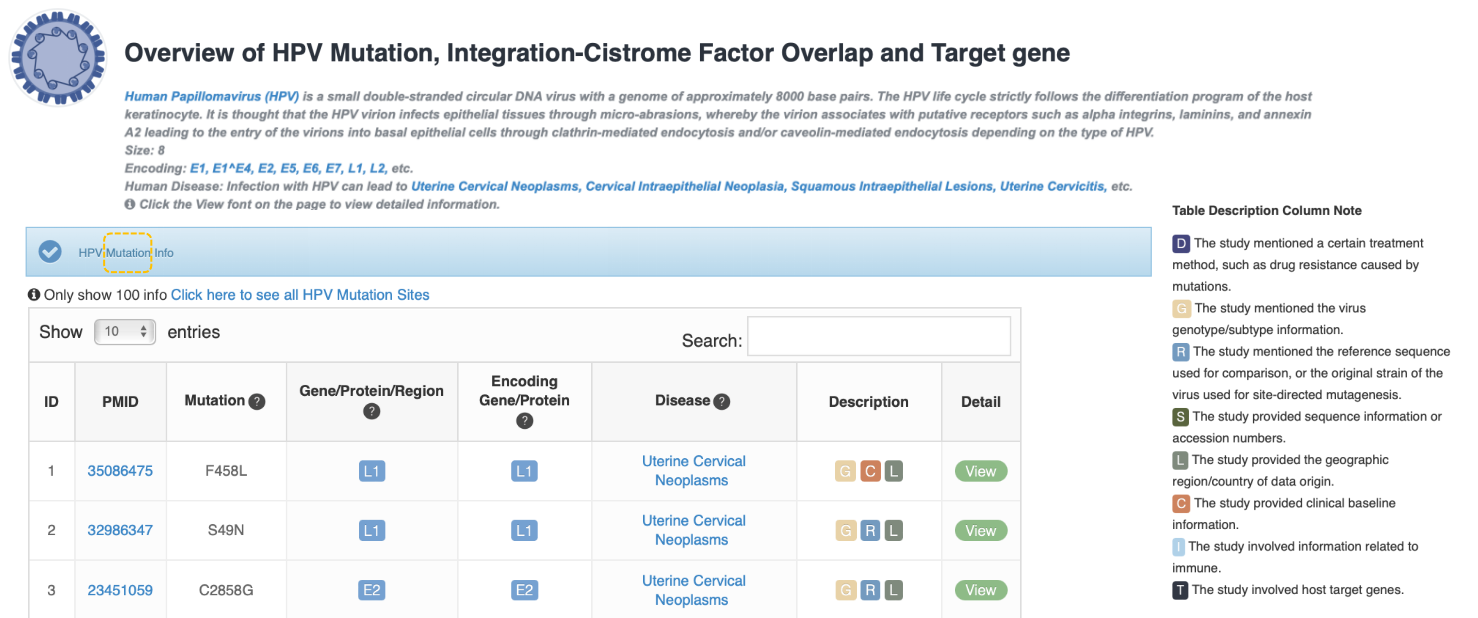Image resolution: width=1478 pixels, height=618 pixels.
Task: Click the HPV virus logo icon
Action: coord(57,56)
